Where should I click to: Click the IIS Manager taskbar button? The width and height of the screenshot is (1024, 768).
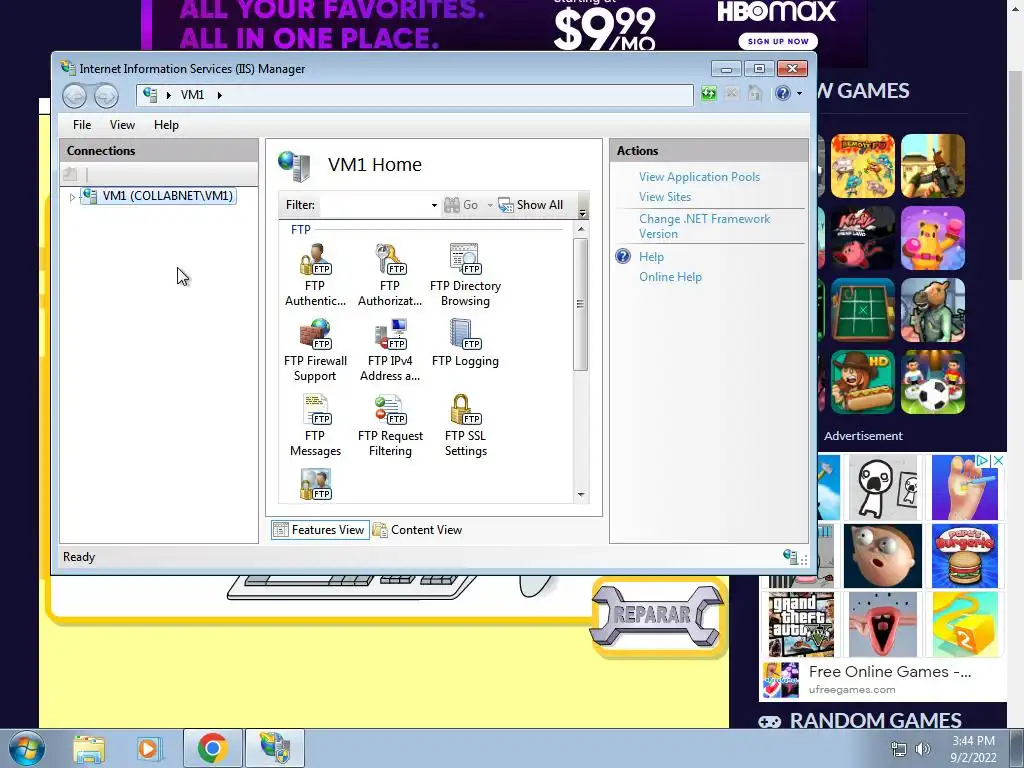(x=275, y=748)
